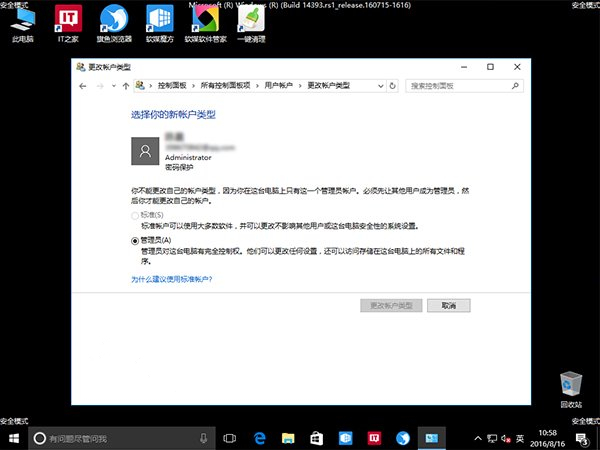Image resolution: width=600 pixels, height=450 pixels.
Task: Select the 管理员(A) radio button
Action: click(x=136, y=241)
